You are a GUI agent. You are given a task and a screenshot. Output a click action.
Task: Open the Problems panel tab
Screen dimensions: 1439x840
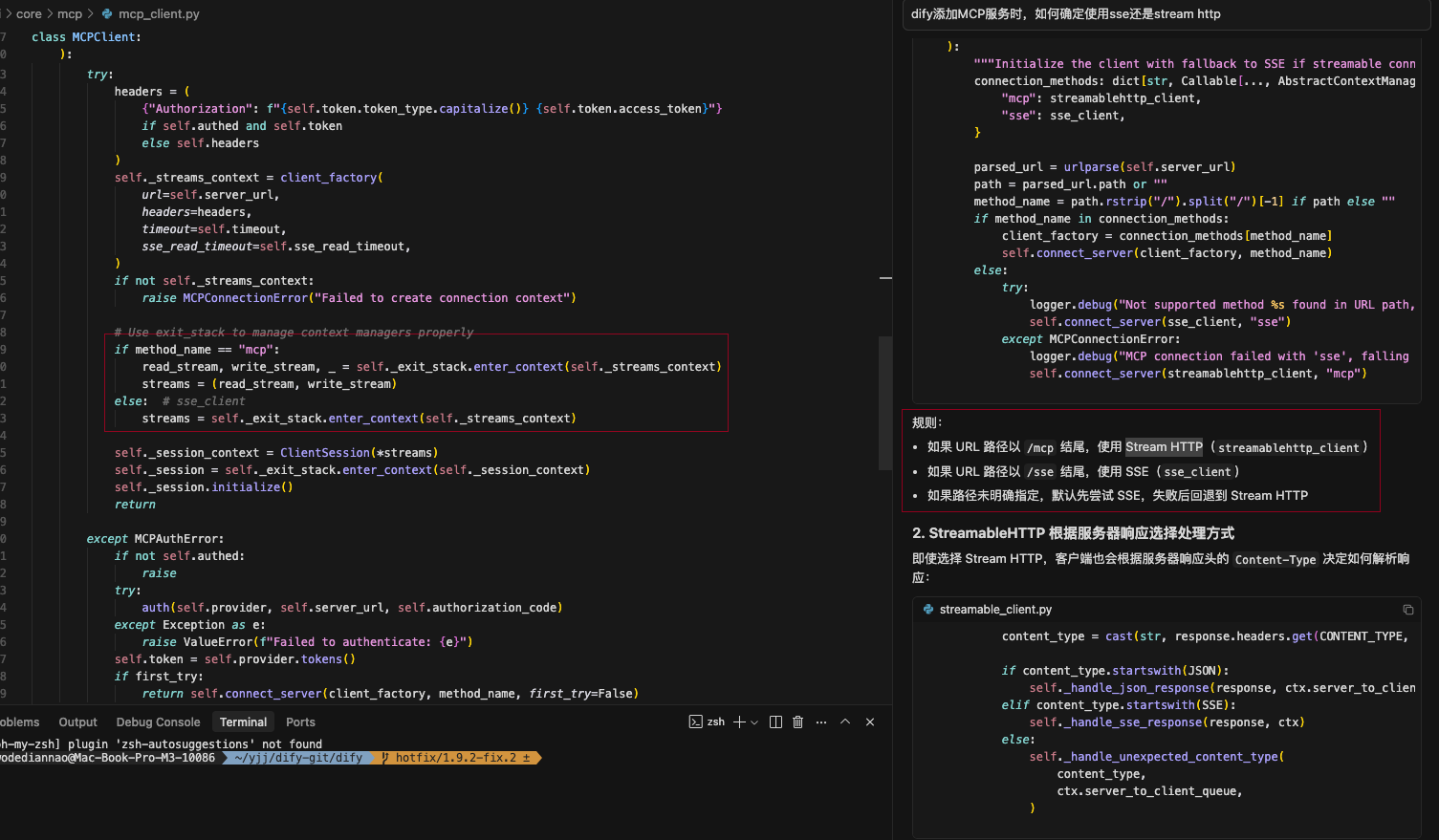pos(19,722)
